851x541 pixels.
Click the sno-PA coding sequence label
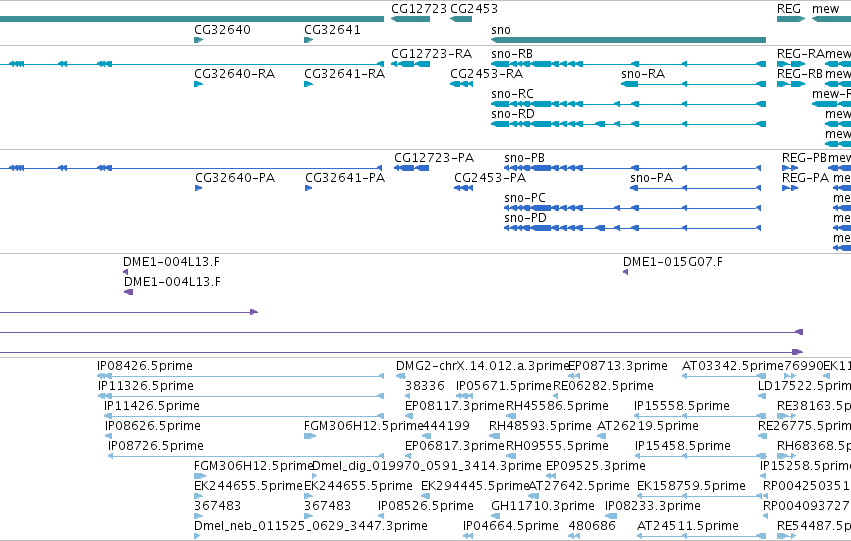[x=651, y=178]
